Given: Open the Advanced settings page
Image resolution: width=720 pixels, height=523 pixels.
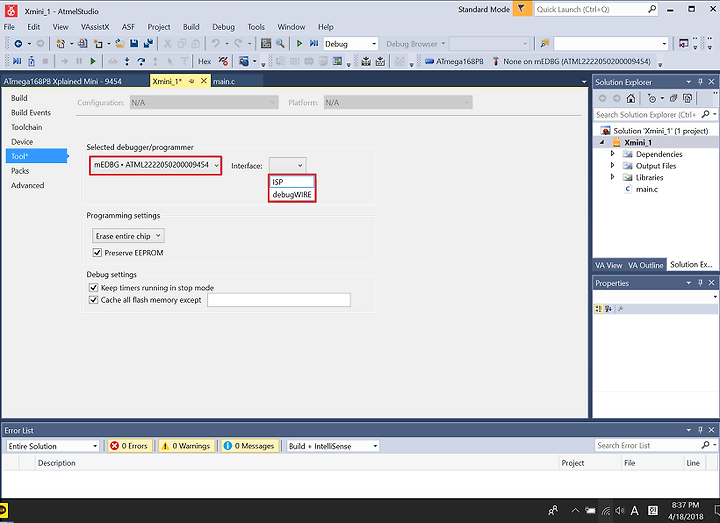Looking at the screenshot, I should [x=28, y=186].
